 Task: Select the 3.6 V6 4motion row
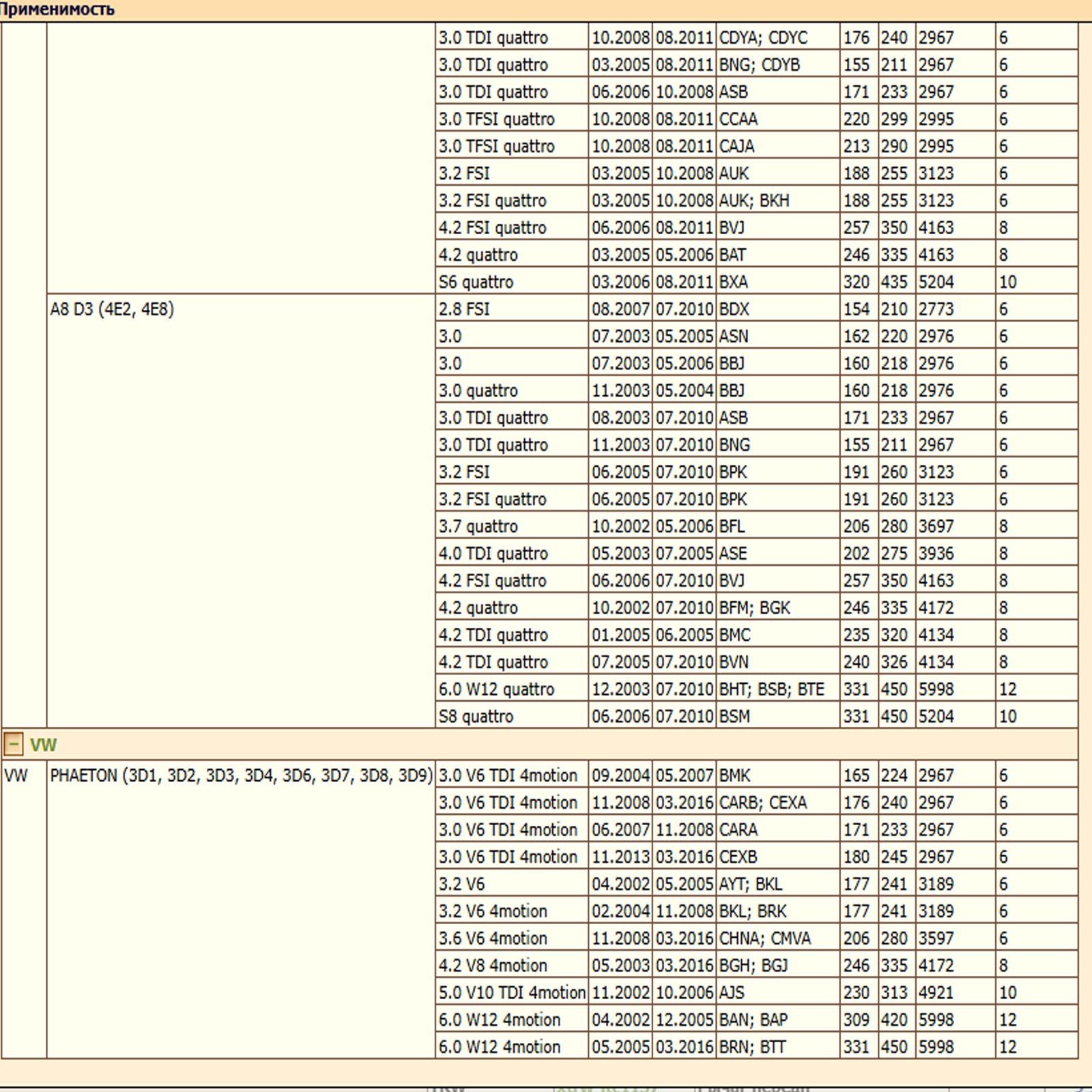(x=757, y=938)
